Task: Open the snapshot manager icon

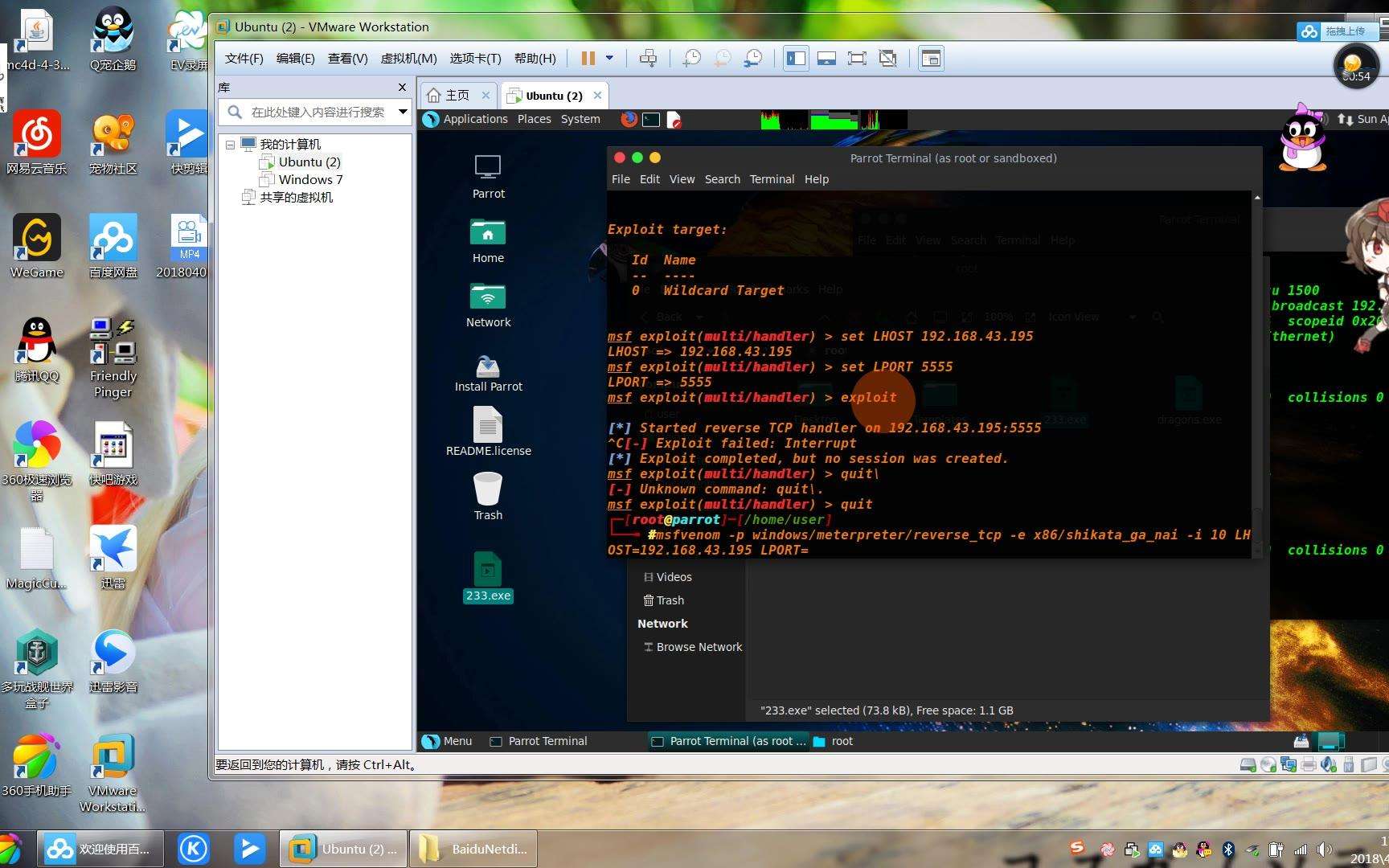Action: 753,59
